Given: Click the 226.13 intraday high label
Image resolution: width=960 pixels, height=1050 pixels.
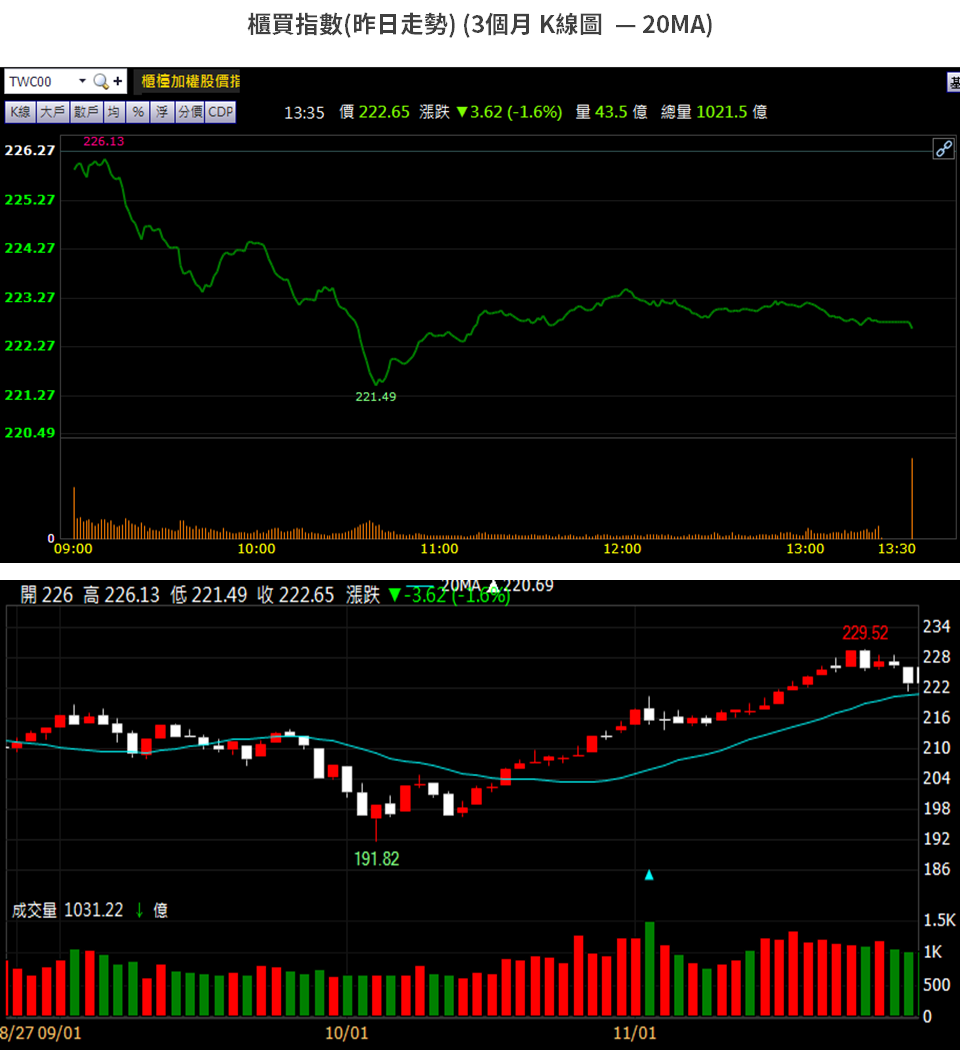Looking at the screenshot, I should click(104, 141).
